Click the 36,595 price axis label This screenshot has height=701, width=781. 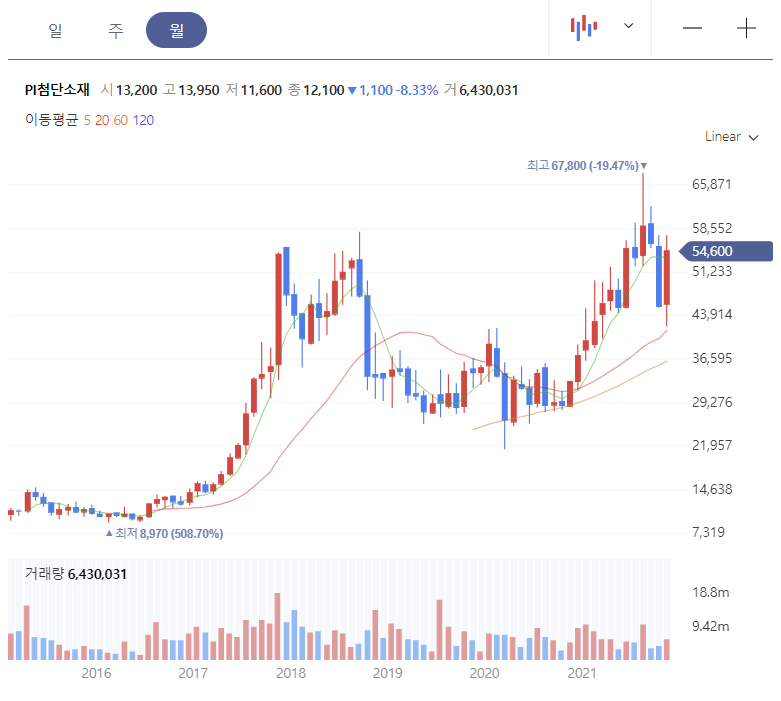click(x=712, y=358)
